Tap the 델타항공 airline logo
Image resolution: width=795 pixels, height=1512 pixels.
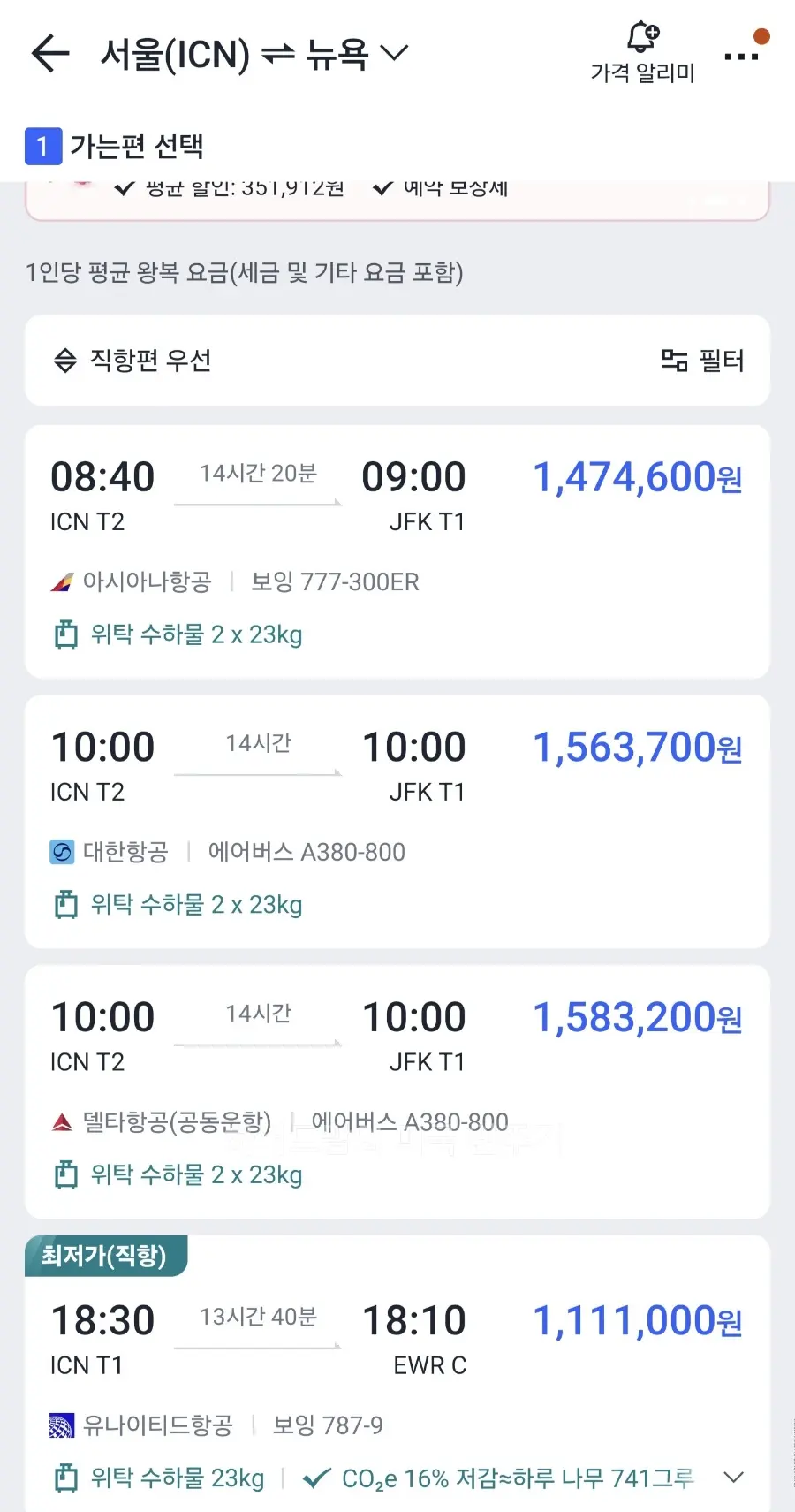(62, 1122)
